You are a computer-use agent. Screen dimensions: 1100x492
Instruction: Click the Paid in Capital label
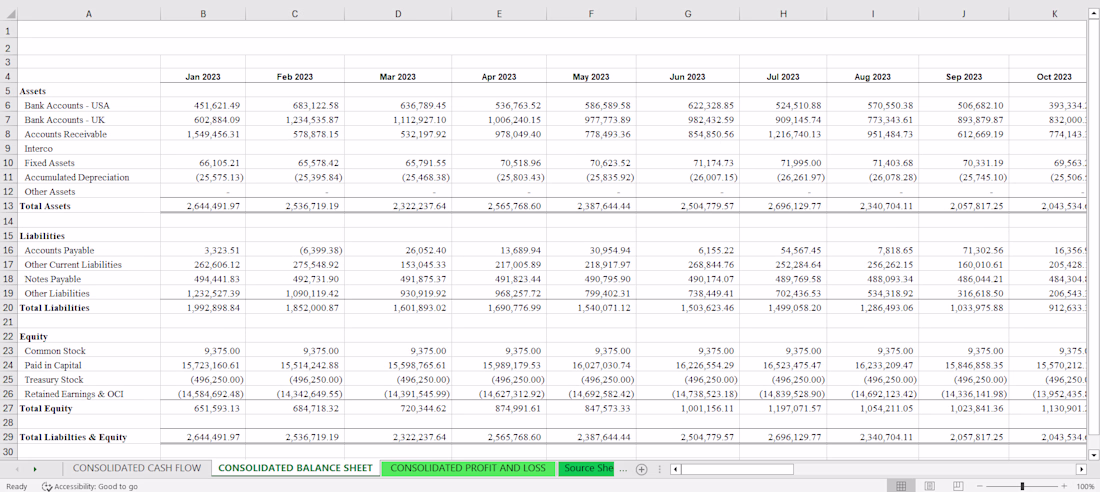(x=53, y=366)
